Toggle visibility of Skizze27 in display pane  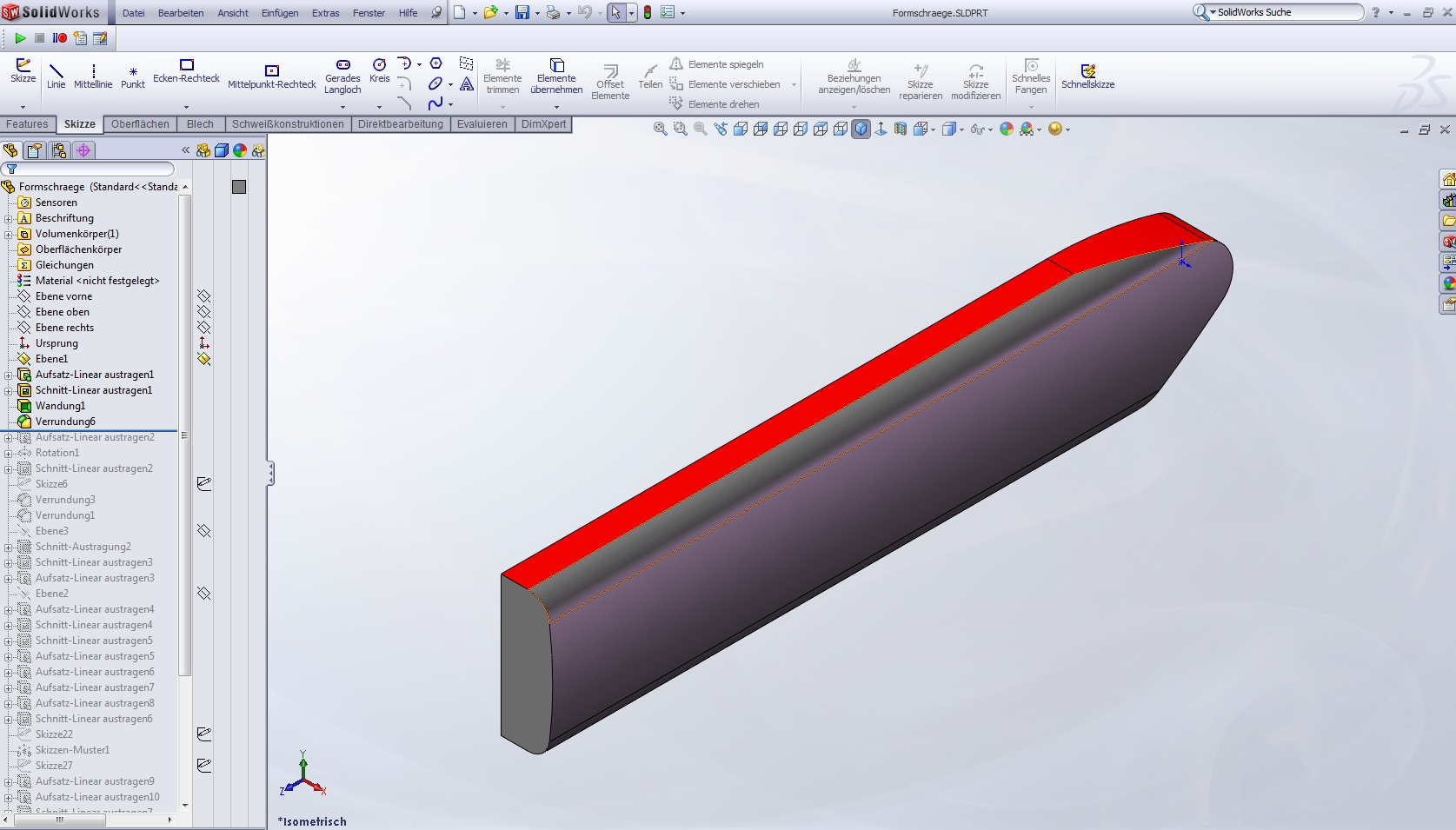203,766
